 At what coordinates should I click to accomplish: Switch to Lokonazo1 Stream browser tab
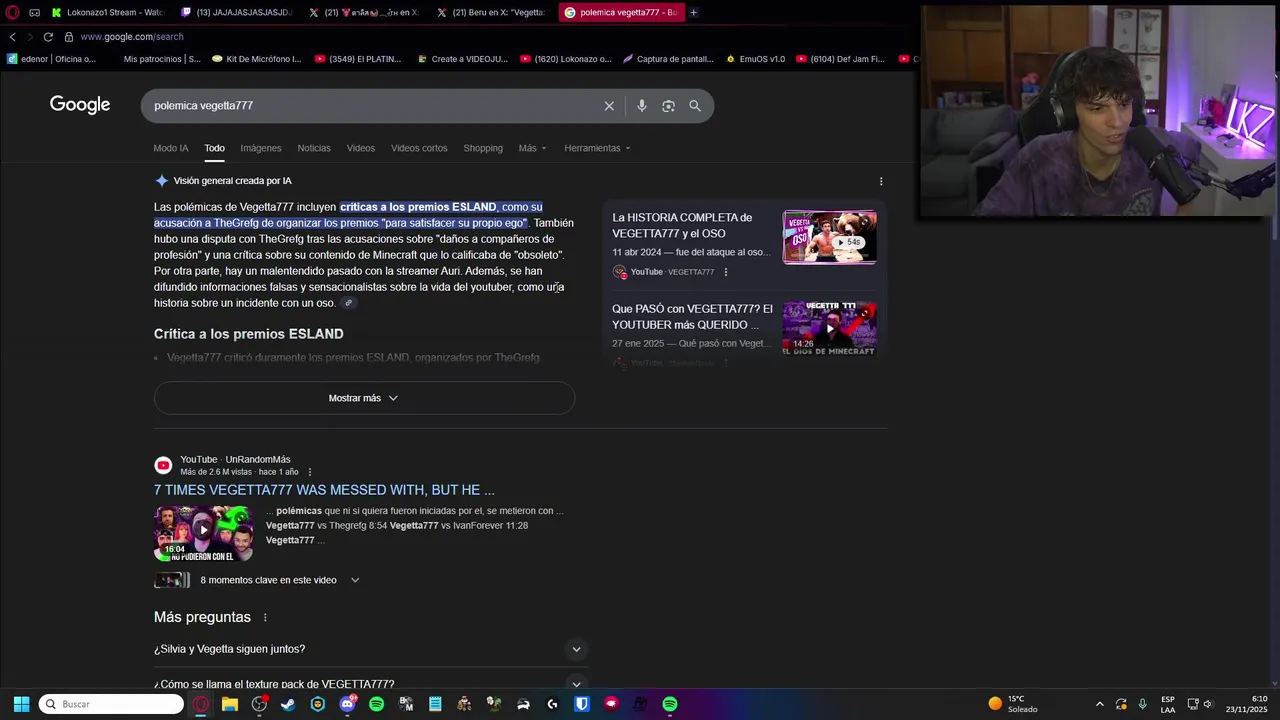point(108,12)
